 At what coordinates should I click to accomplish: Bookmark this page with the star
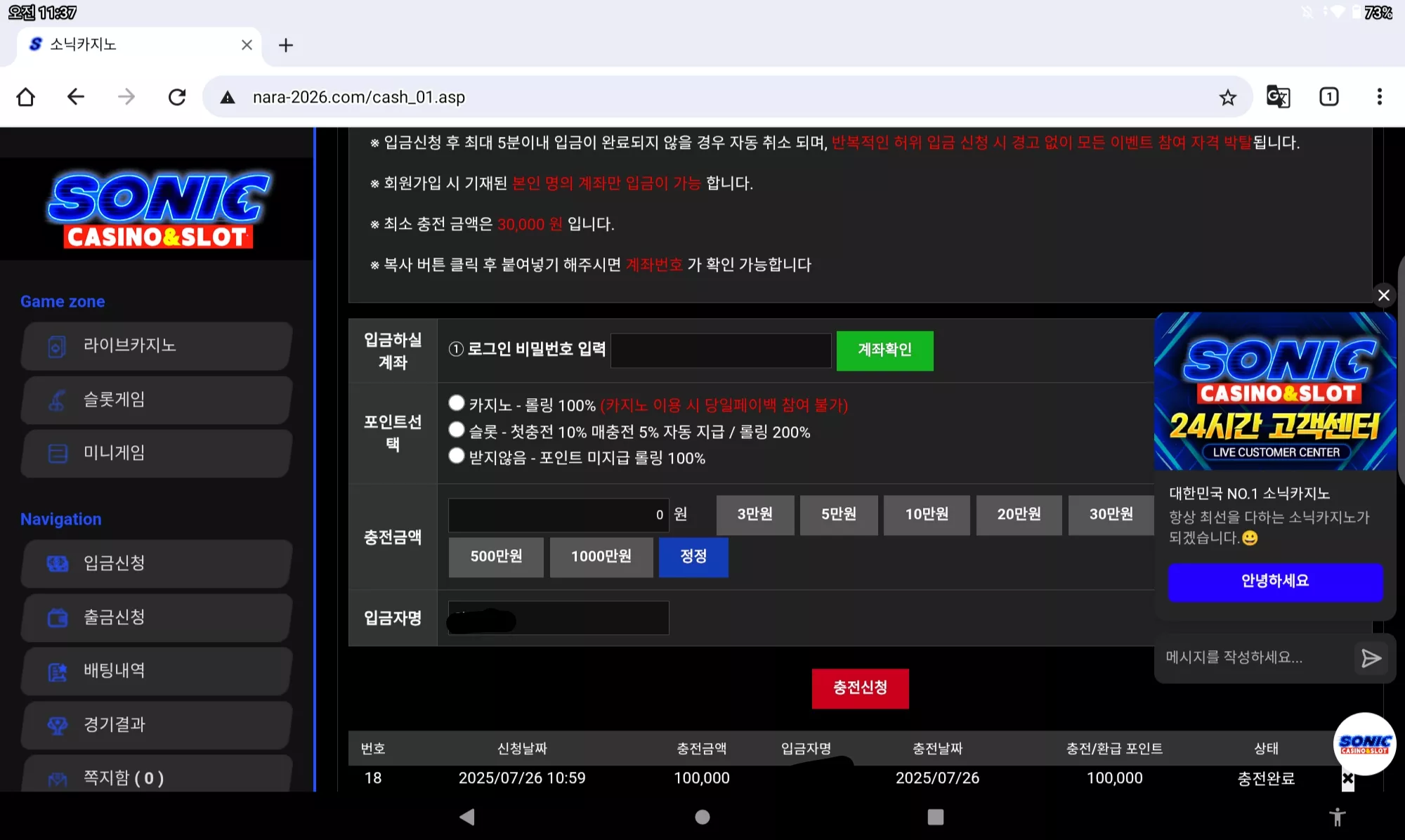[x=1227, y=97]
